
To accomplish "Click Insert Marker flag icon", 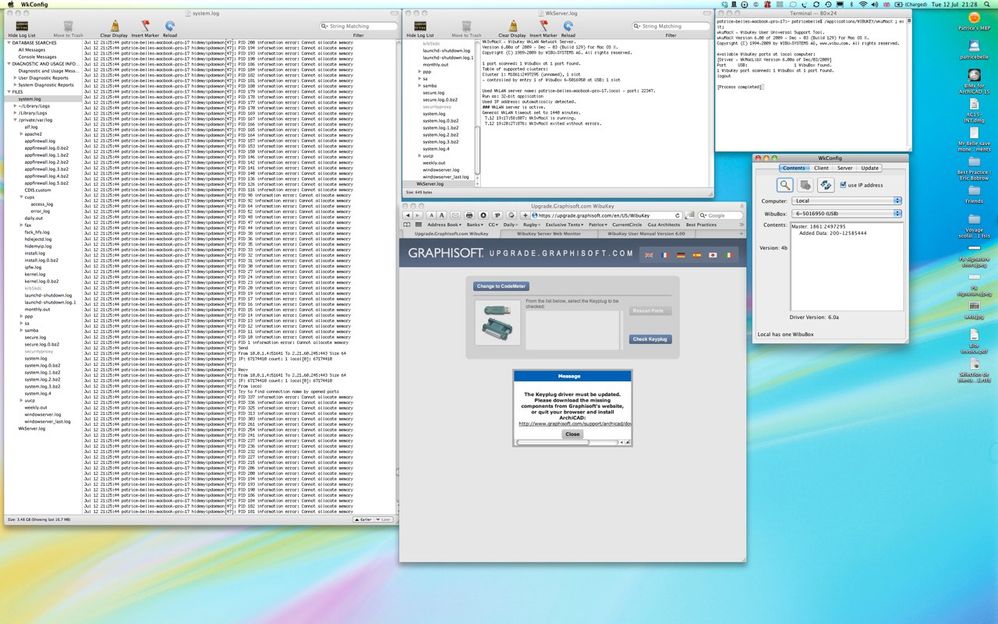I will coord(147,25).
